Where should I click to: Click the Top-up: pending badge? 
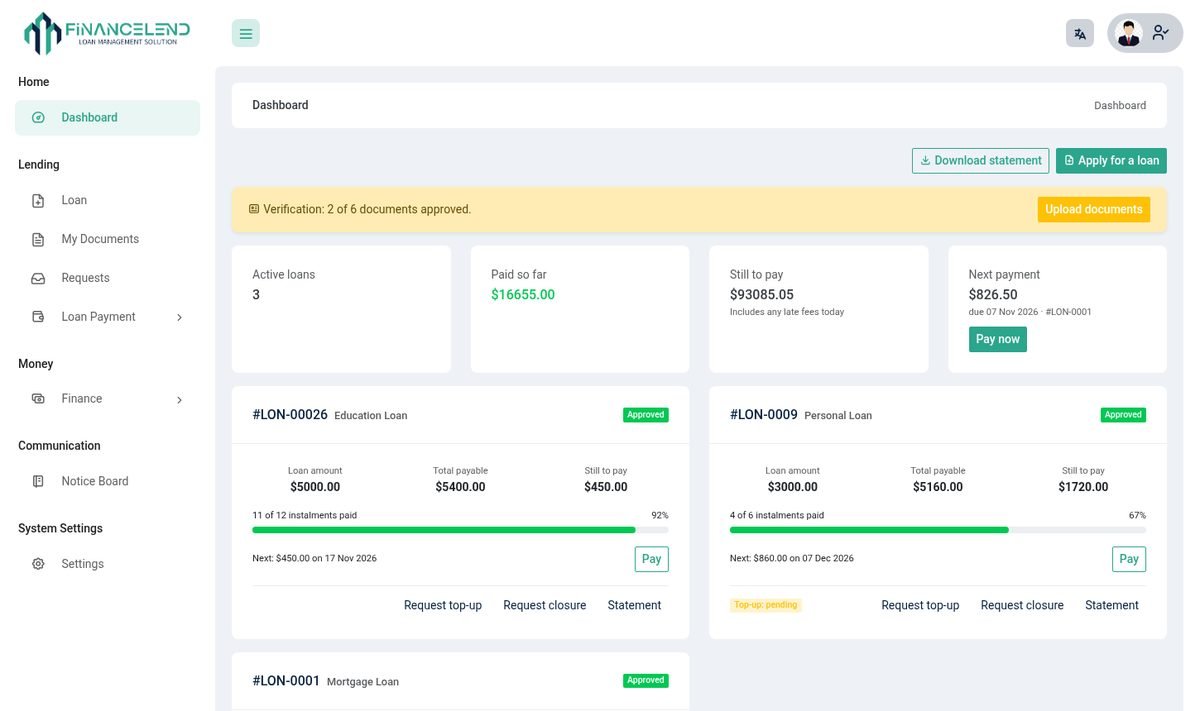(x=766, y=605)
